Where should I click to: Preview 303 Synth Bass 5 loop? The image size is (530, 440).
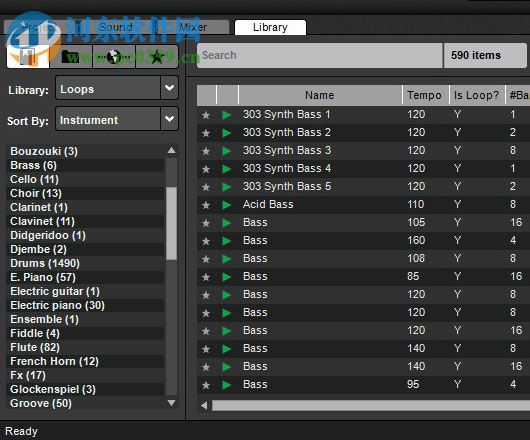coord(226,187)
